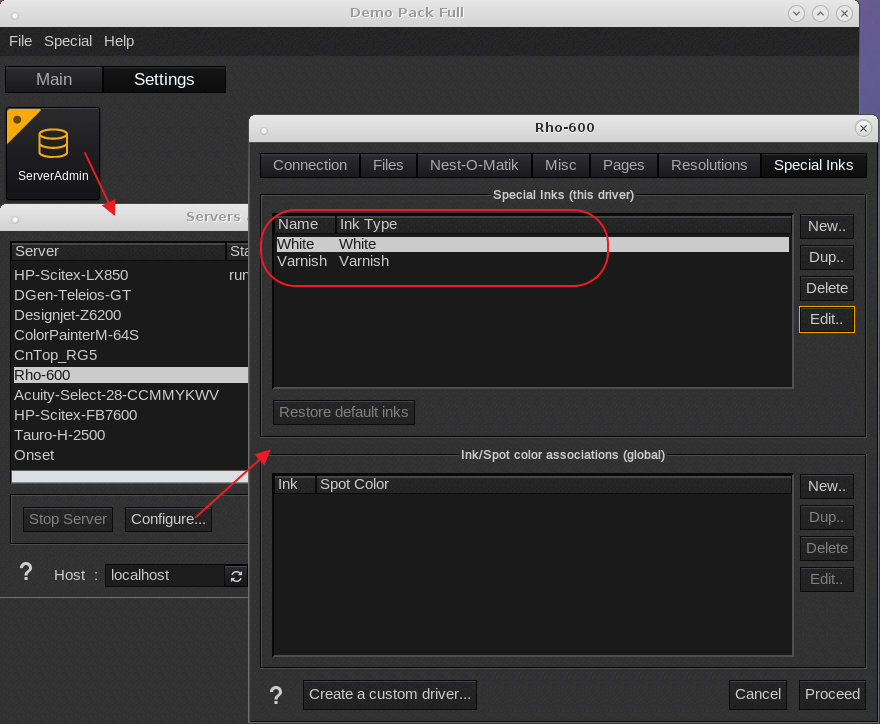This screenshot has height=724, width=880.
Task: Open the Special menu
Action: click(68, 41)
